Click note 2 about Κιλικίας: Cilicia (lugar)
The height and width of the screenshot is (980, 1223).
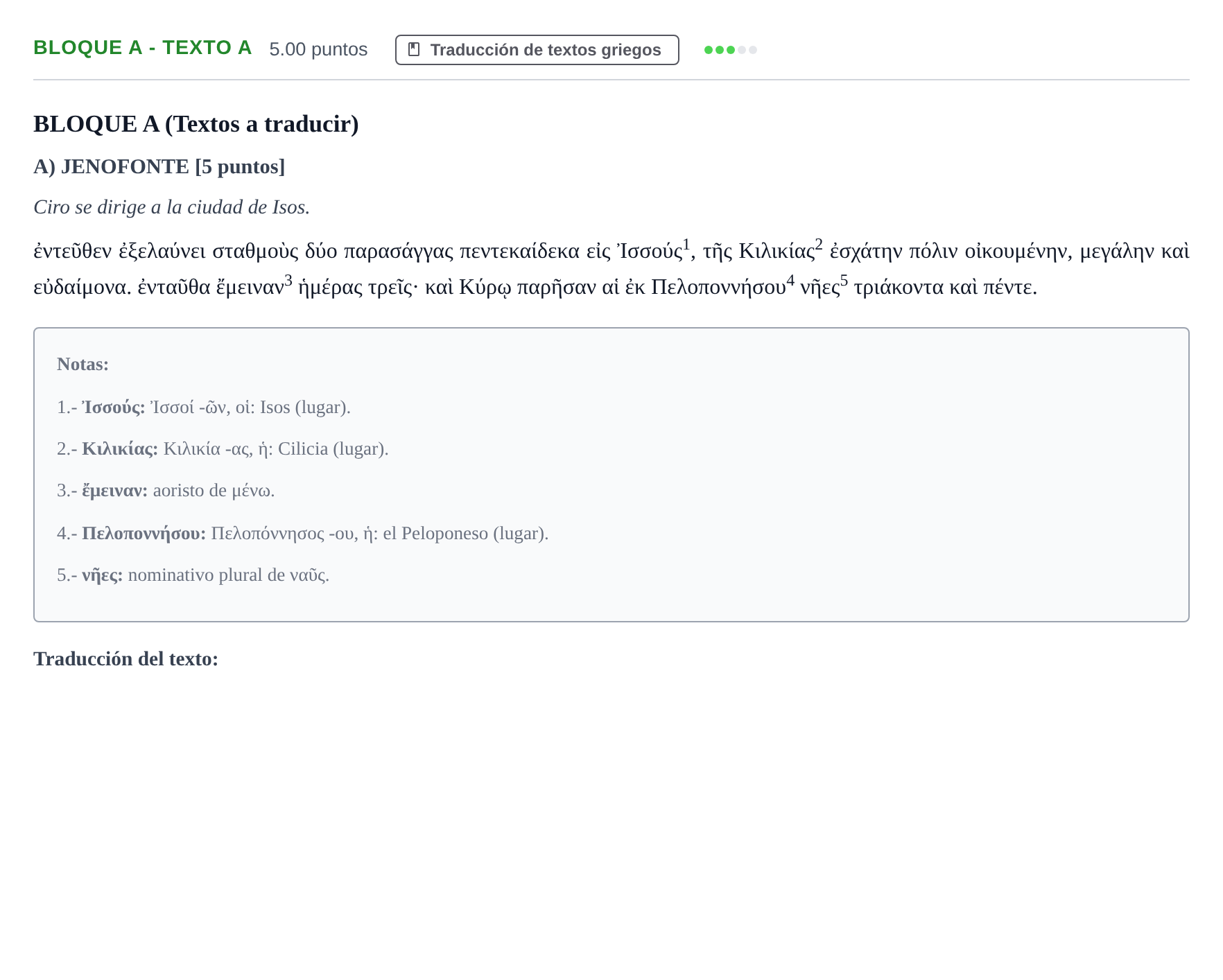[223, 448]
